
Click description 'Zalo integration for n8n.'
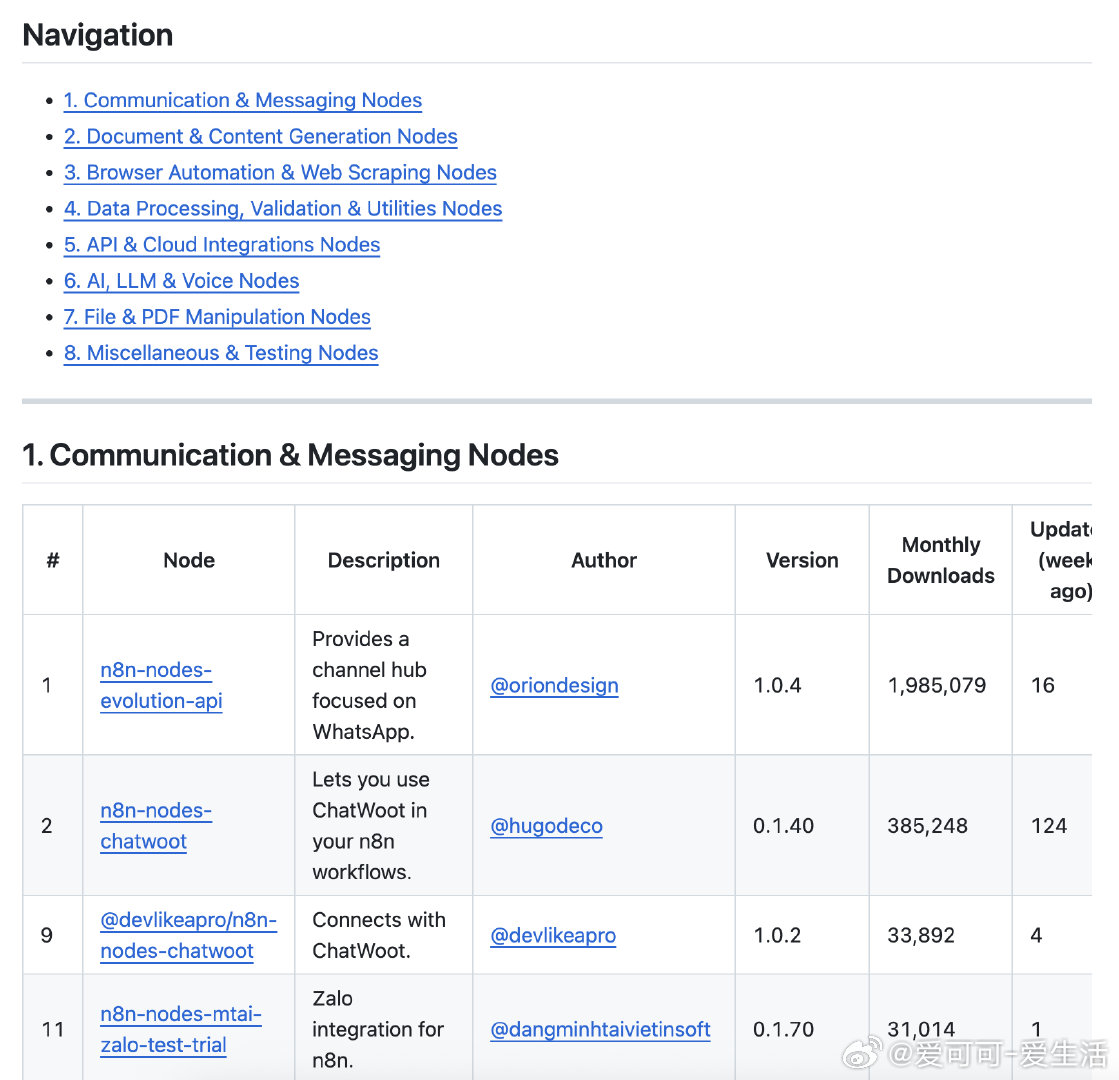pyautogui.click(x=378, y=1029)
